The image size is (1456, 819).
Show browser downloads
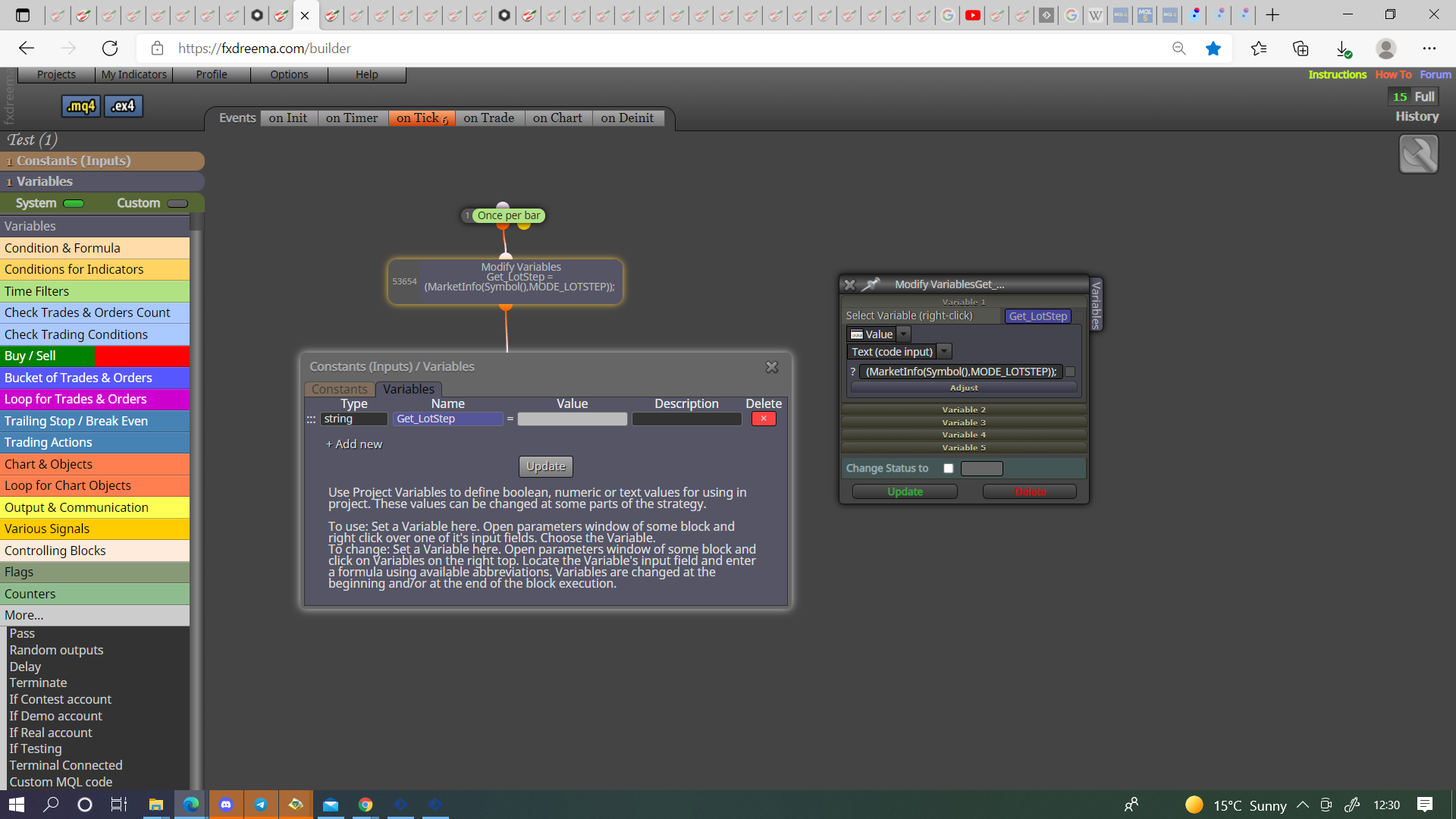1343,49
